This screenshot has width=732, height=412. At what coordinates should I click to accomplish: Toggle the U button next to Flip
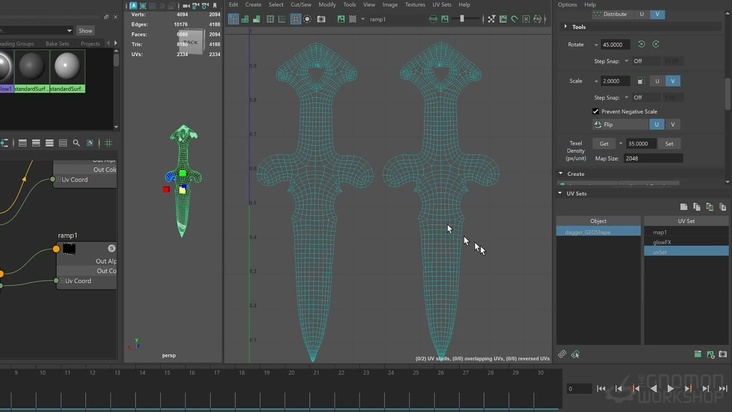coord(656,125)
